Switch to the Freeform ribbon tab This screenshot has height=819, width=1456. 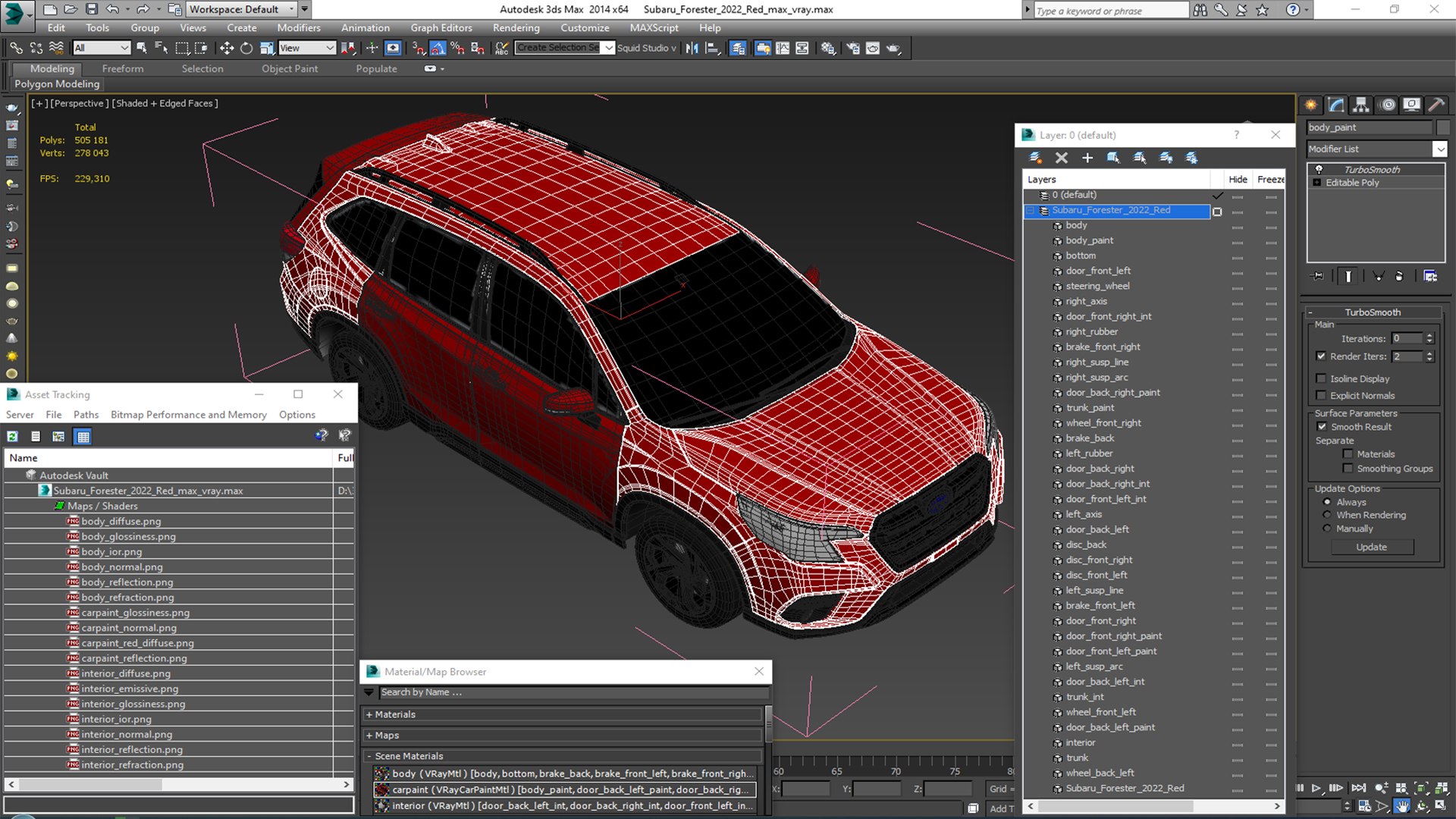click(123, 68)
